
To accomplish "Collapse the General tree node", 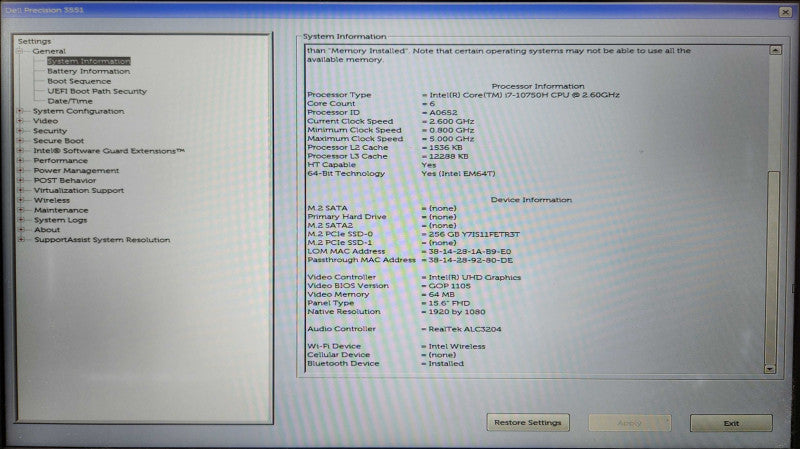I will pyautogui.click(x=20, y=51).
